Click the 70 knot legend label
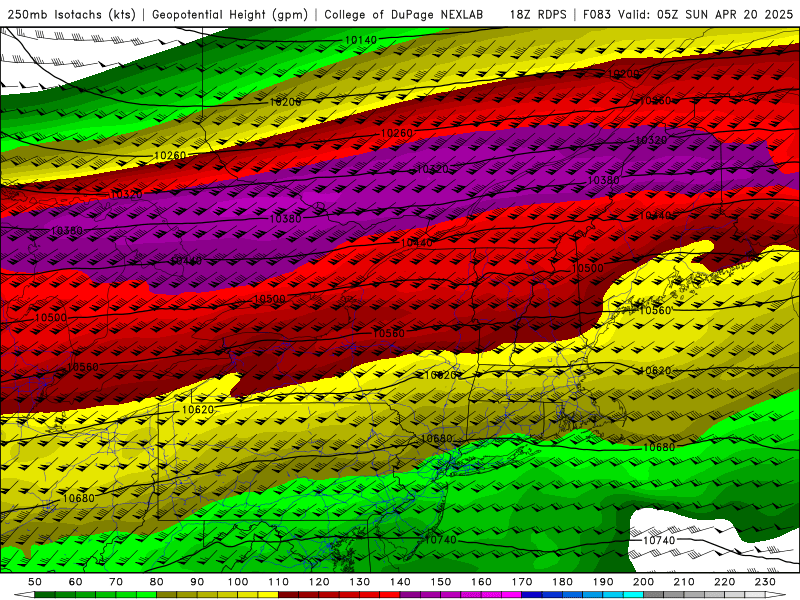This screenshot has height=600, width=800. [116, 582]
